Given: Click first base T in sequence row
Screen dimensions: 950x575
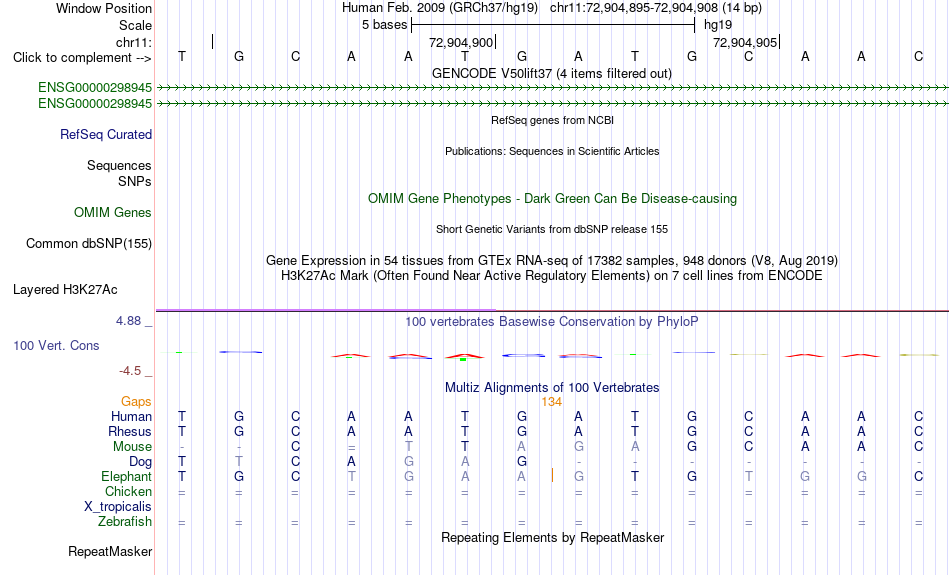Looking at the screenshot, I should click(182, 57).
